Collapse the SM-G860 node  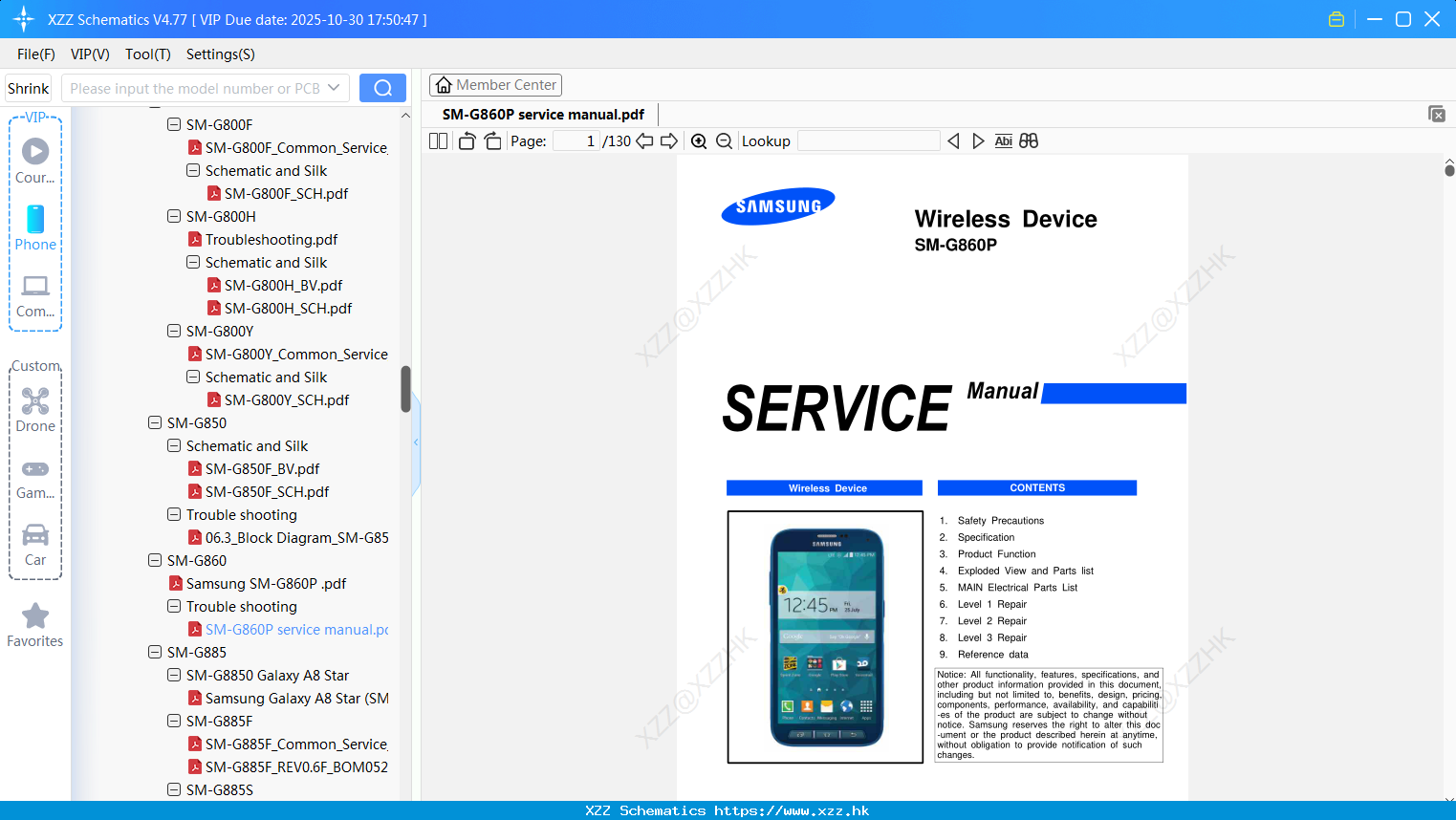coord(155,560)
